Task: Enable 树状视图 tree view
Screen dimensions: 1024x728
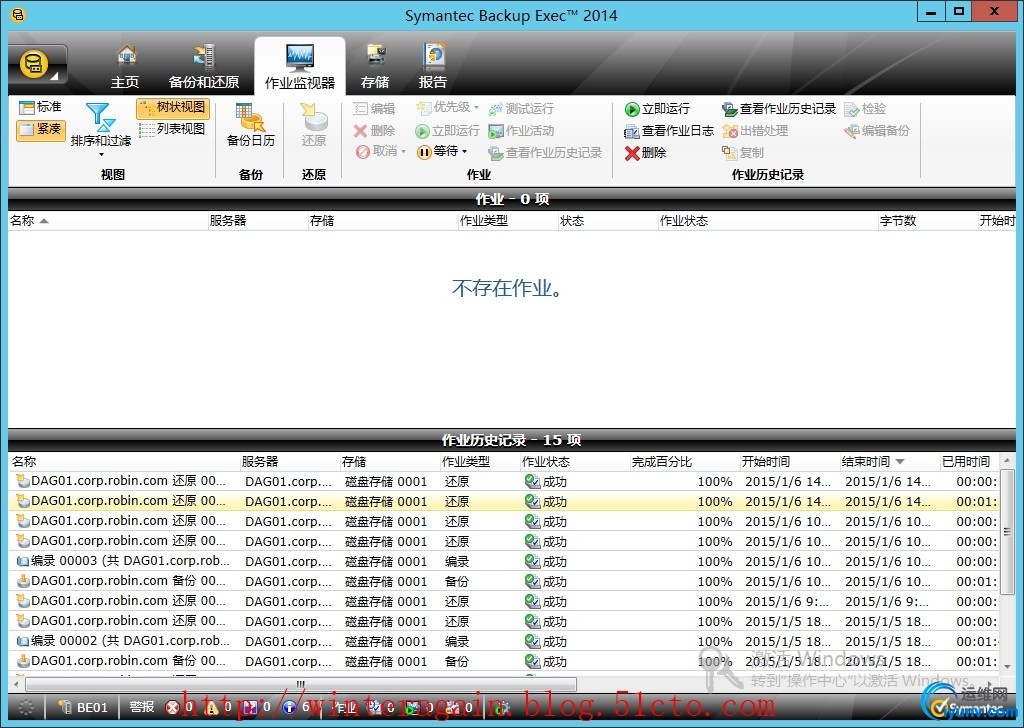Action: (173, 108)
